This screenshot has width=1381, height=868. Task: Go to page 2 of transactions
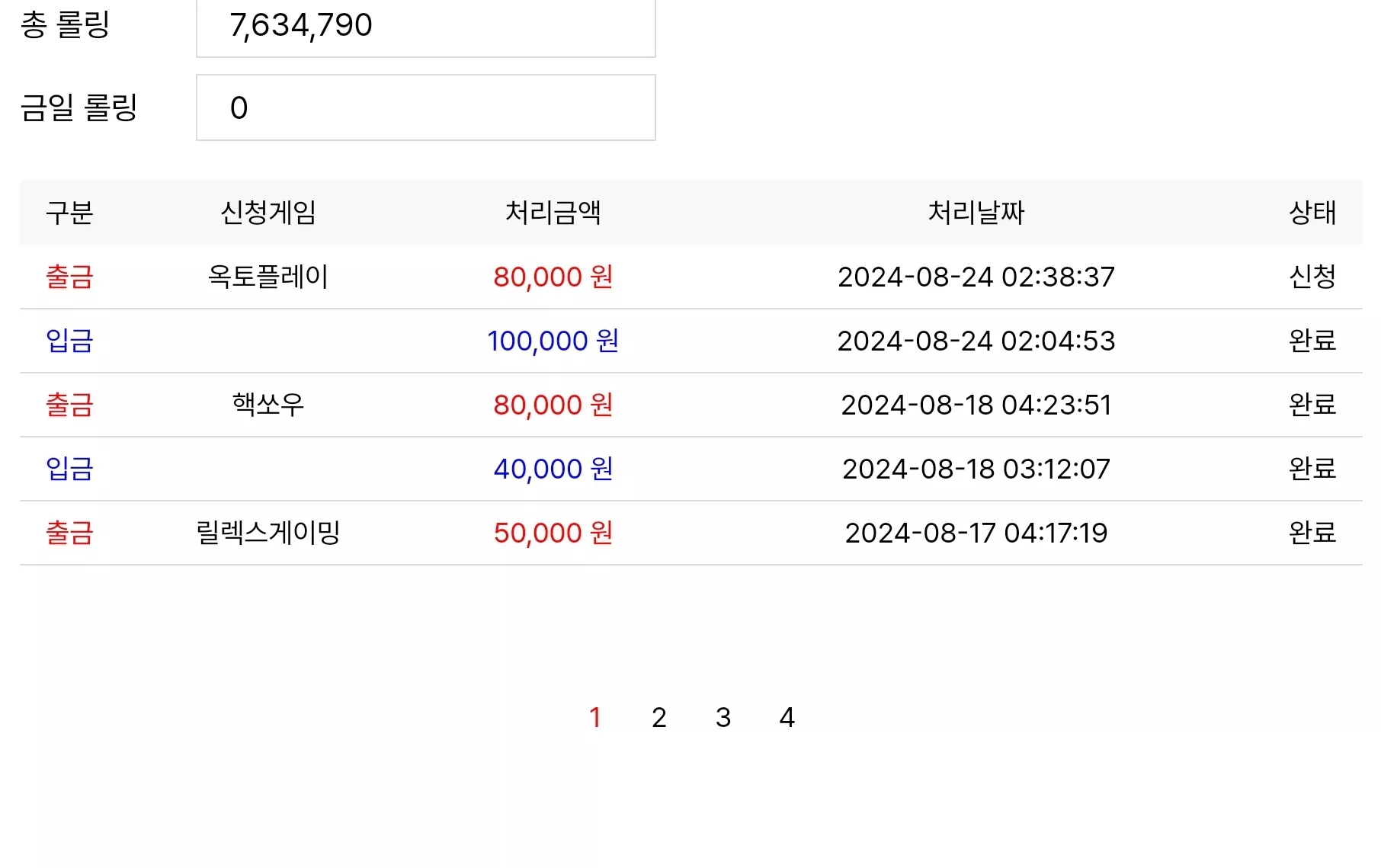coord(659,717)
